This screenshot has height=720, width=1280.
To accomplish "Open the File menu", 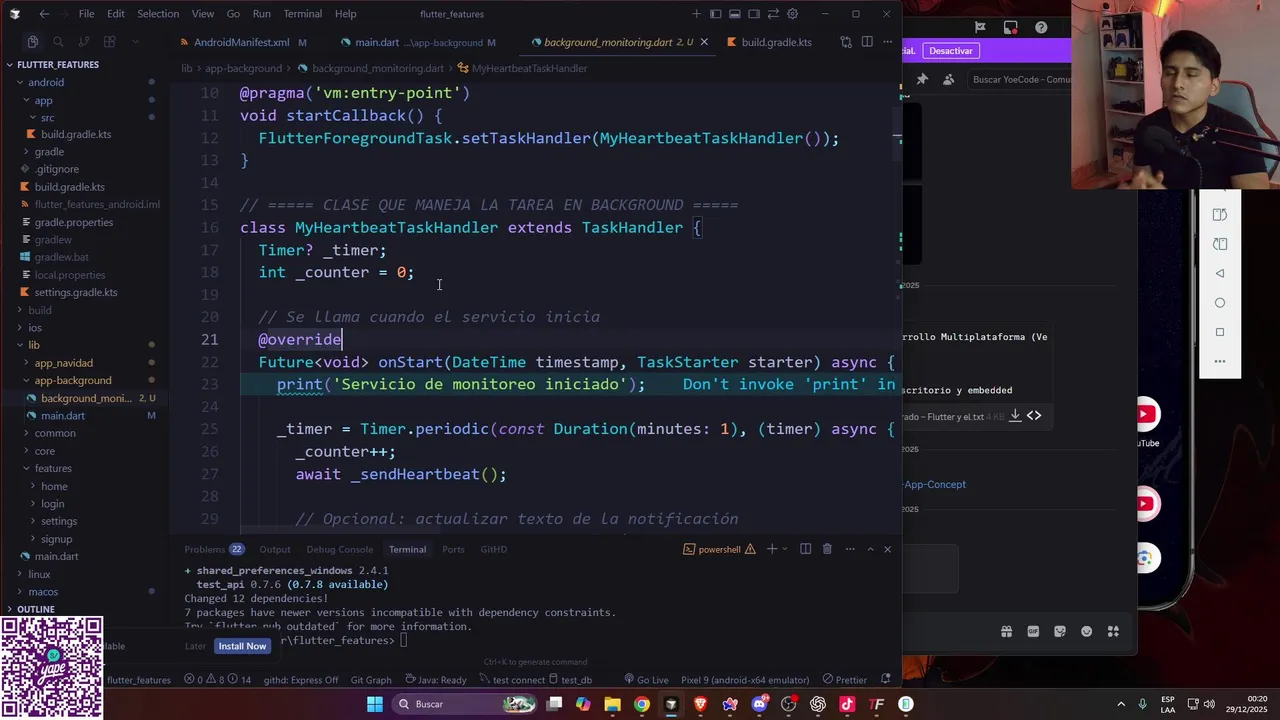I will (86, 14).
